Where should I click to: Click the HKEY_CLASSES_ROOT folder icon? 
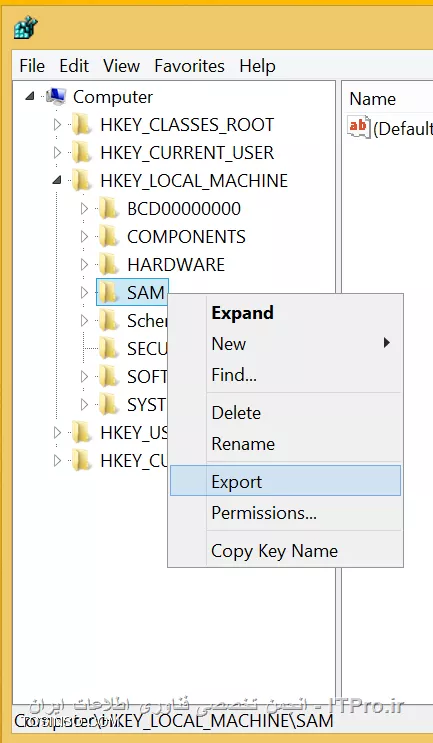coord(81,125)
